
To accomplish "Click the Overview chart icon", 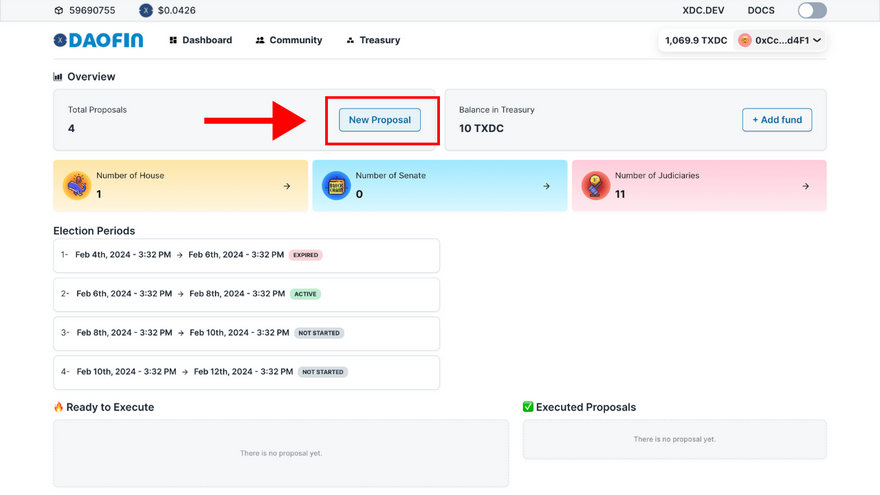I will [58, 77].
